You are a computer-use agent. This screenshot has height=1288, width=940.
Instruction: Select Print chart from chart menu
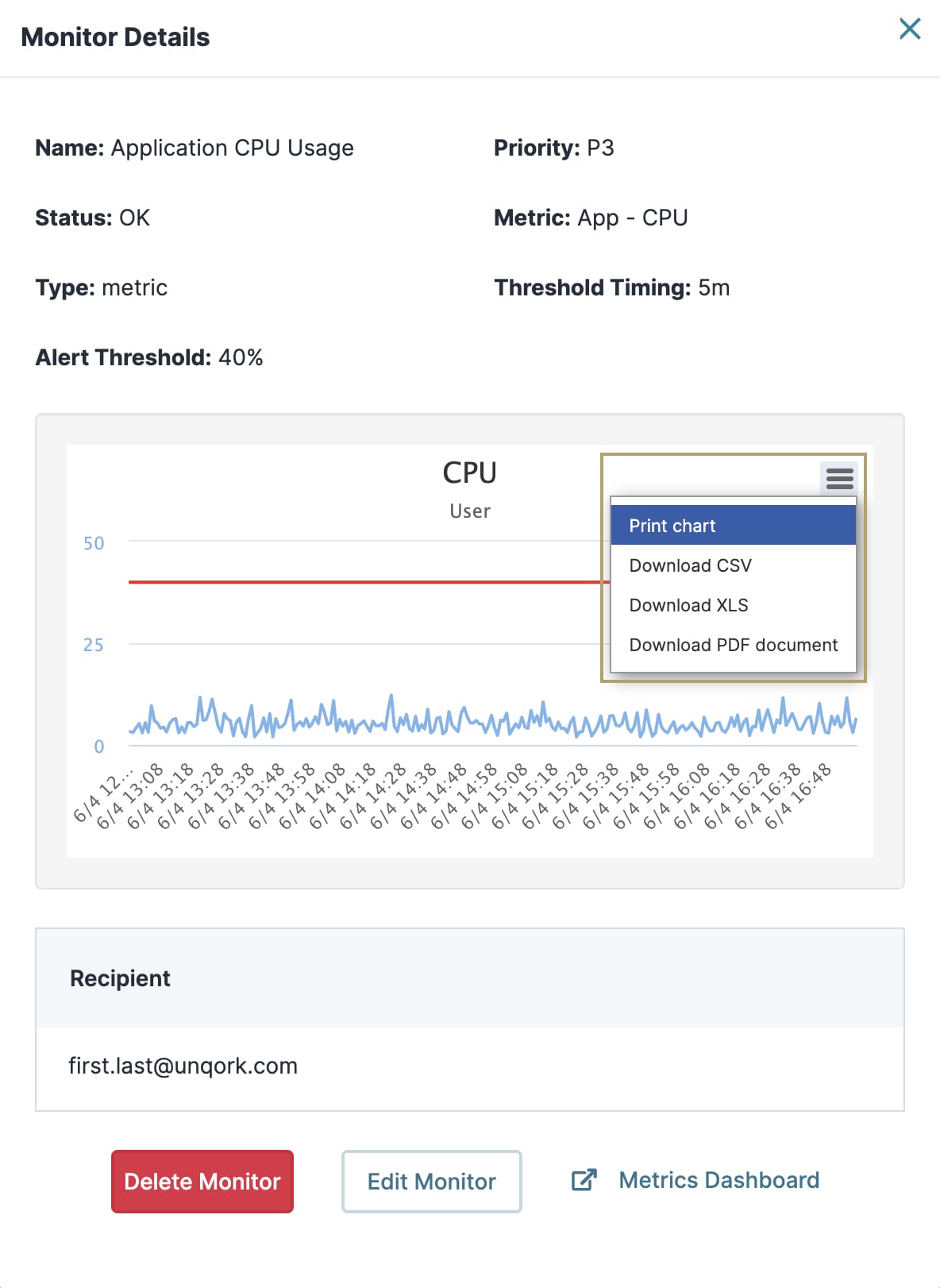click(733, 526)
